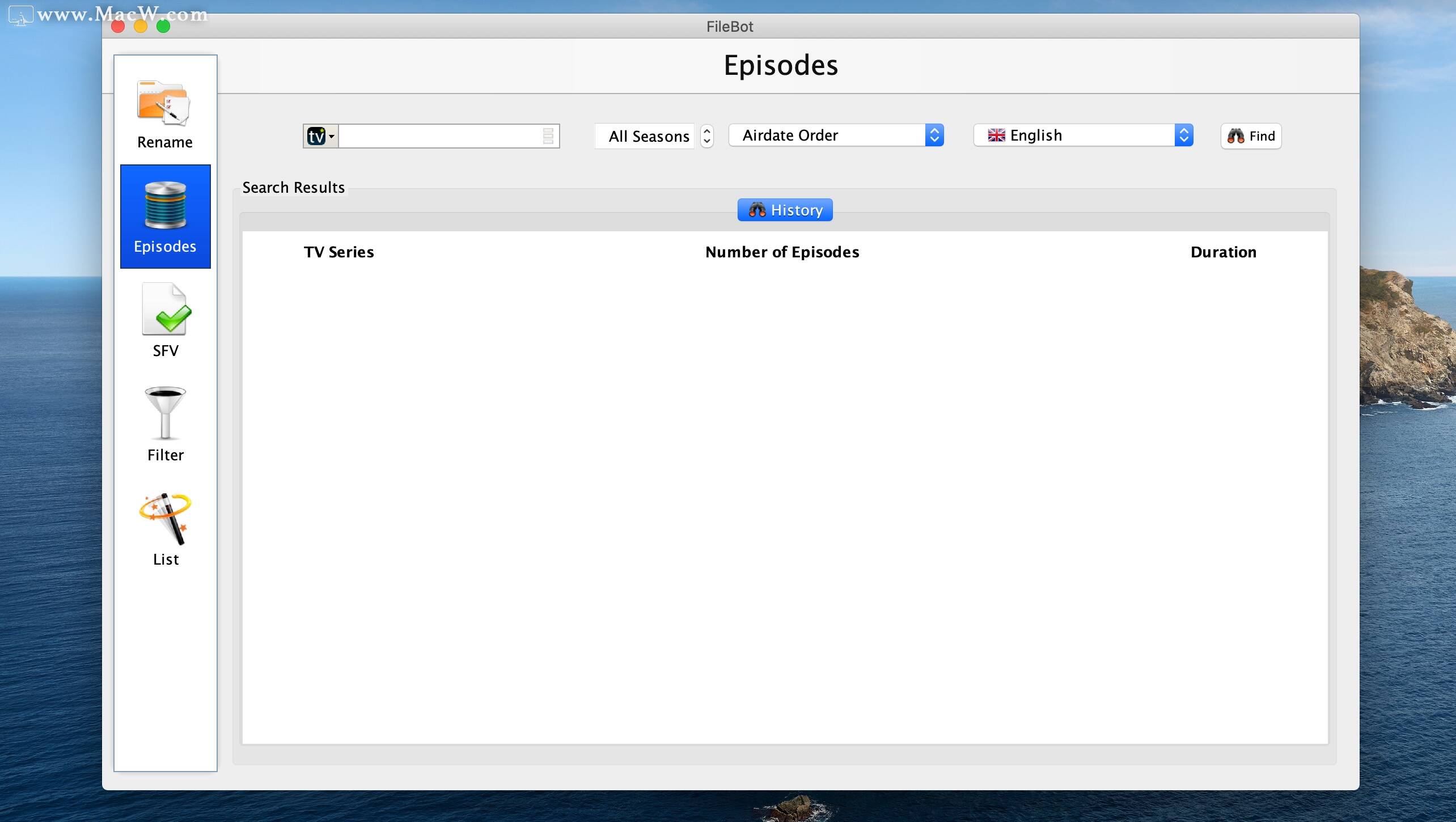The image size is (1456, 822).
Task: Open the List panel
Action: pos(165,529)
